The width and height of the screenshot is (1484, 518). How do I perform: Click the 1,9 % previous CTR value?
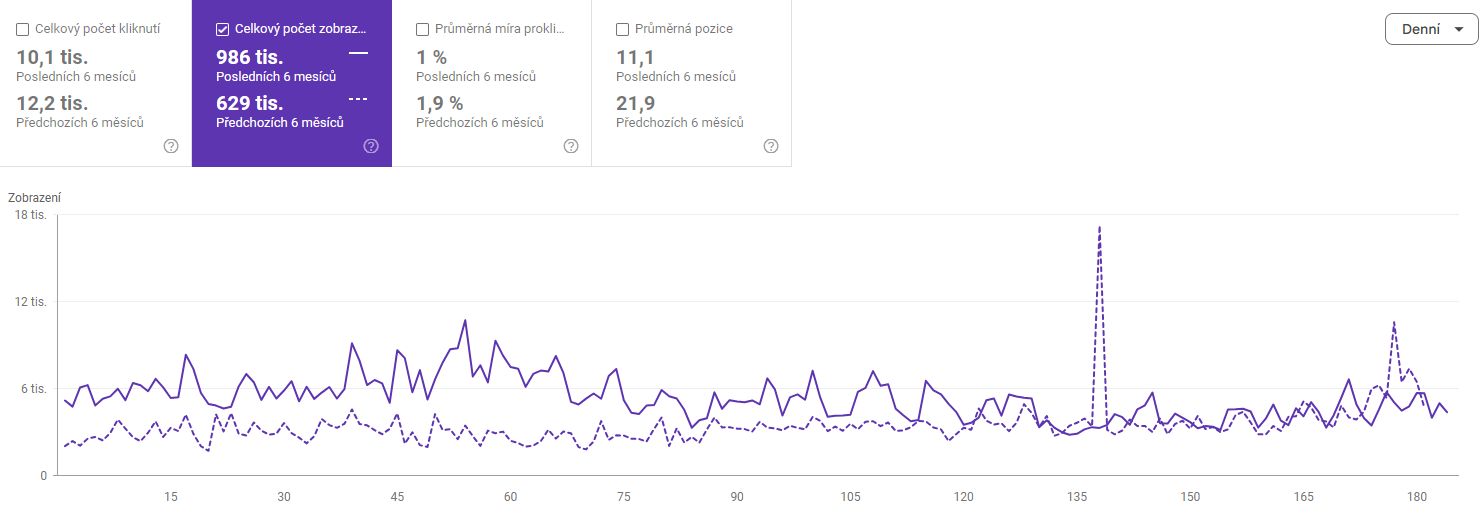point(440,103)
